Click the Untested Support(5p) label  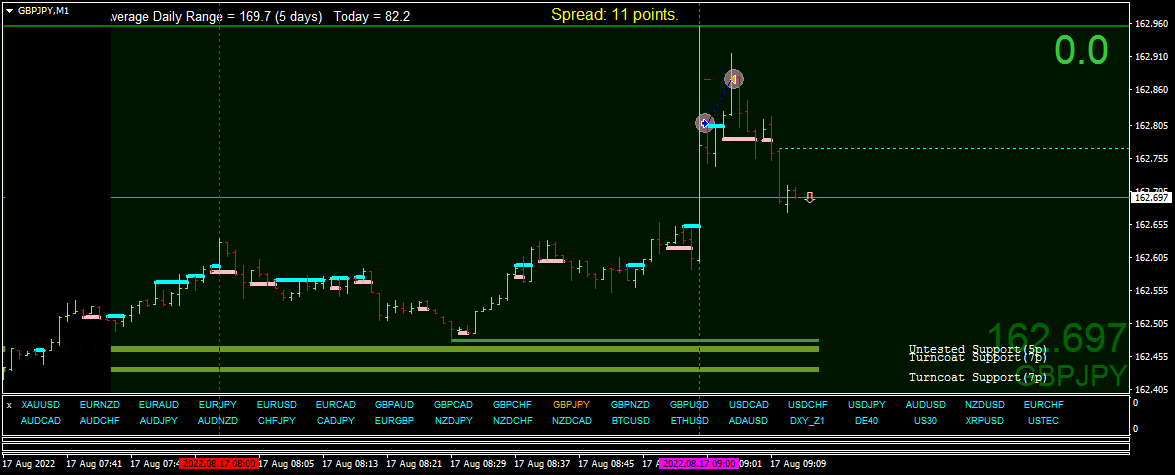[977, 349]
